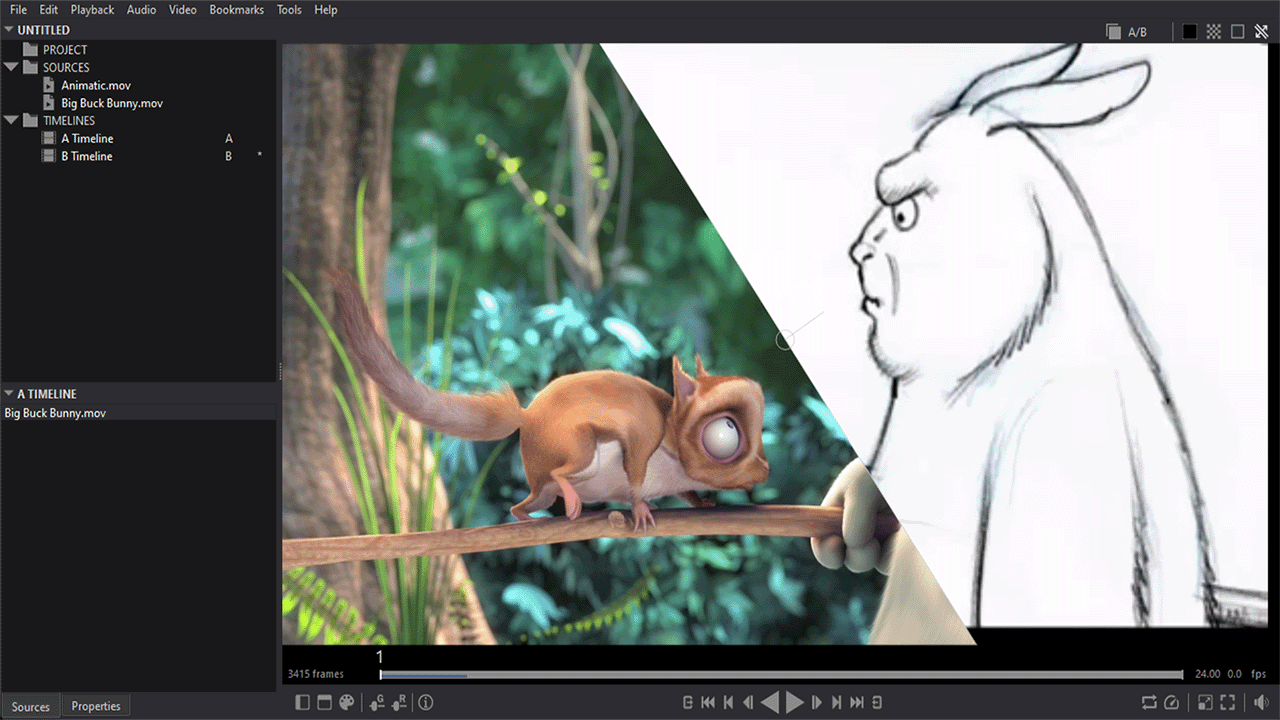Toggle the checkerboard background
Screen dimensions: 1280x720
coord(1213,32)
